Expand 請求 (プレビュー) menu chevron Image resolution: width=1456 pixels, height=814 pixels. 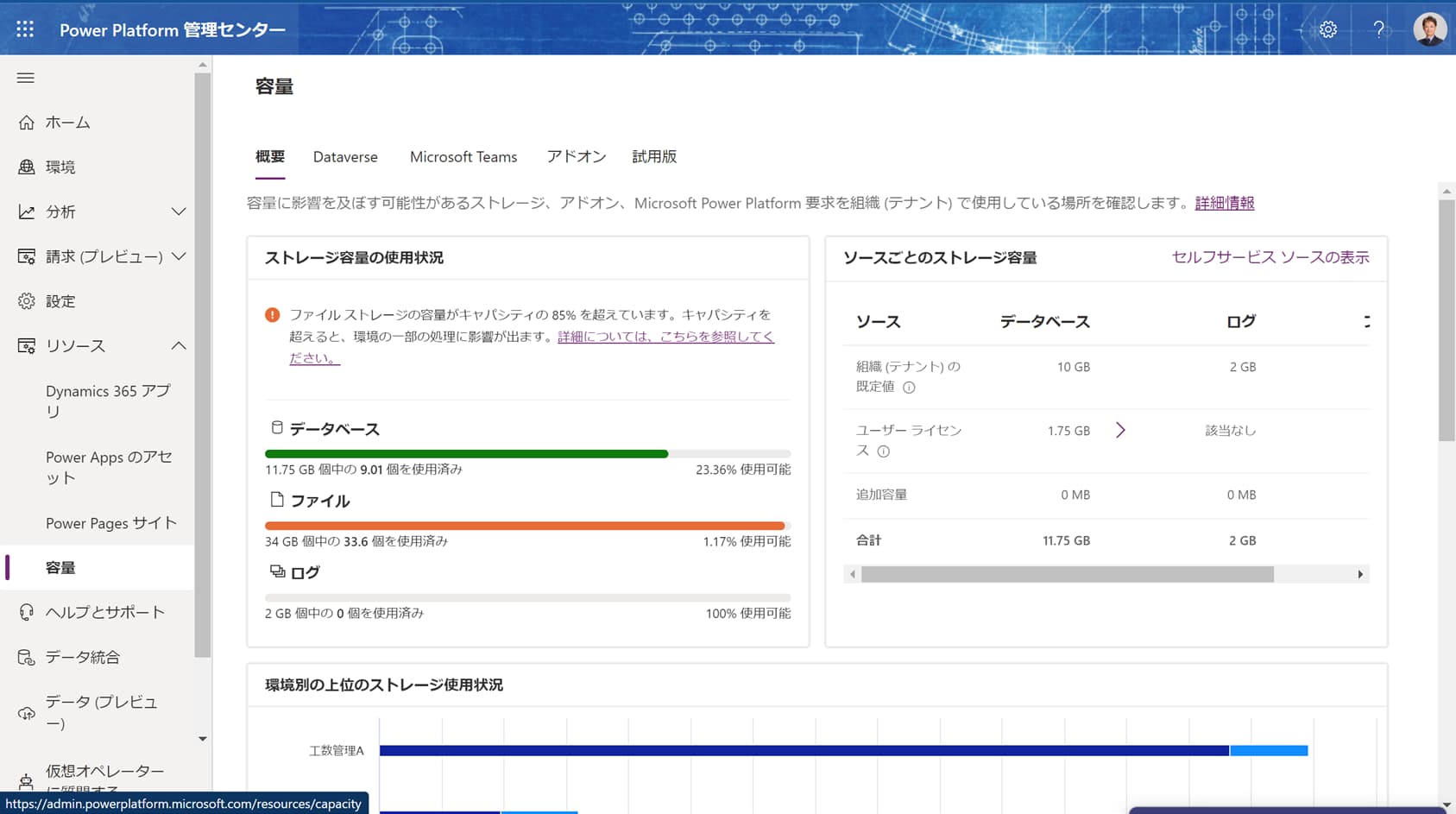179,256
